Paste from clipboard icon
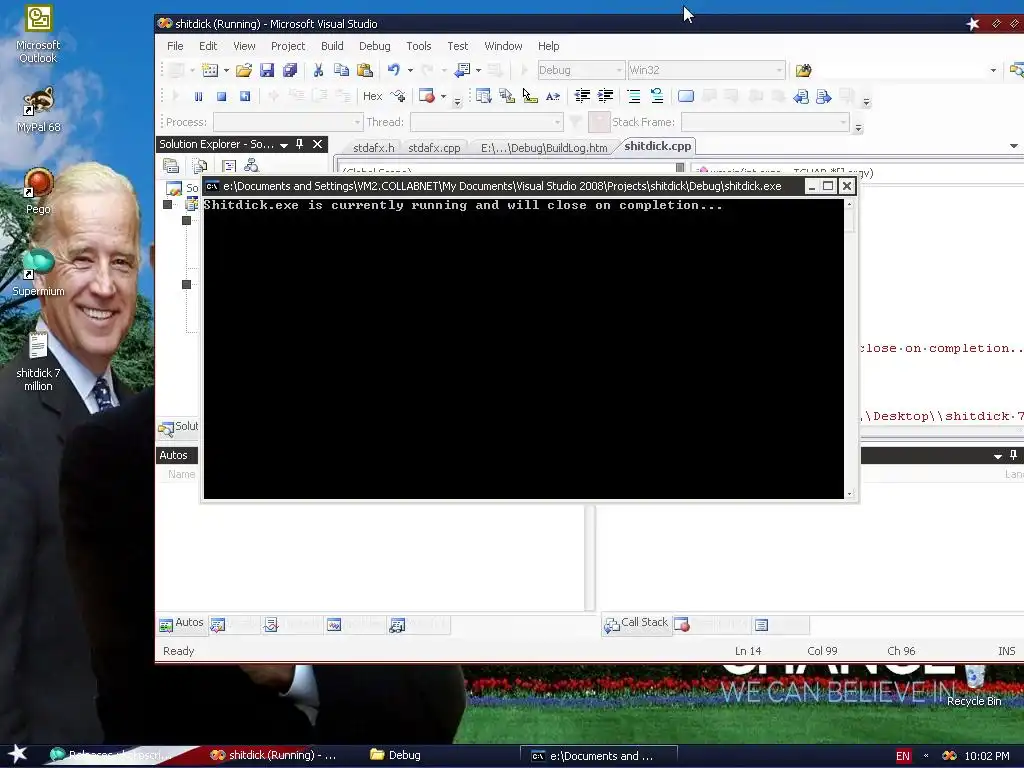 pyautogui.click(x=364, y=70)
